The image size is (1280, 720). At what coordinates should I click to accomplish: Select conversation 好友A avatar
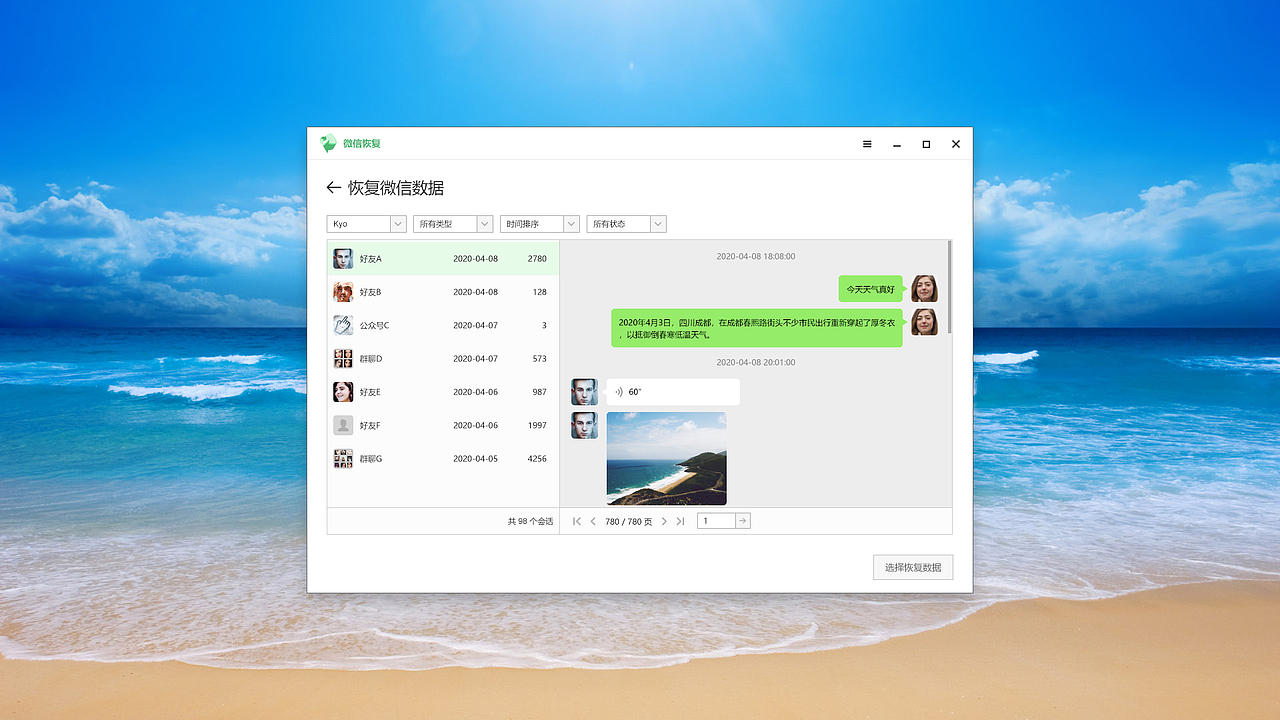point(343,259)
